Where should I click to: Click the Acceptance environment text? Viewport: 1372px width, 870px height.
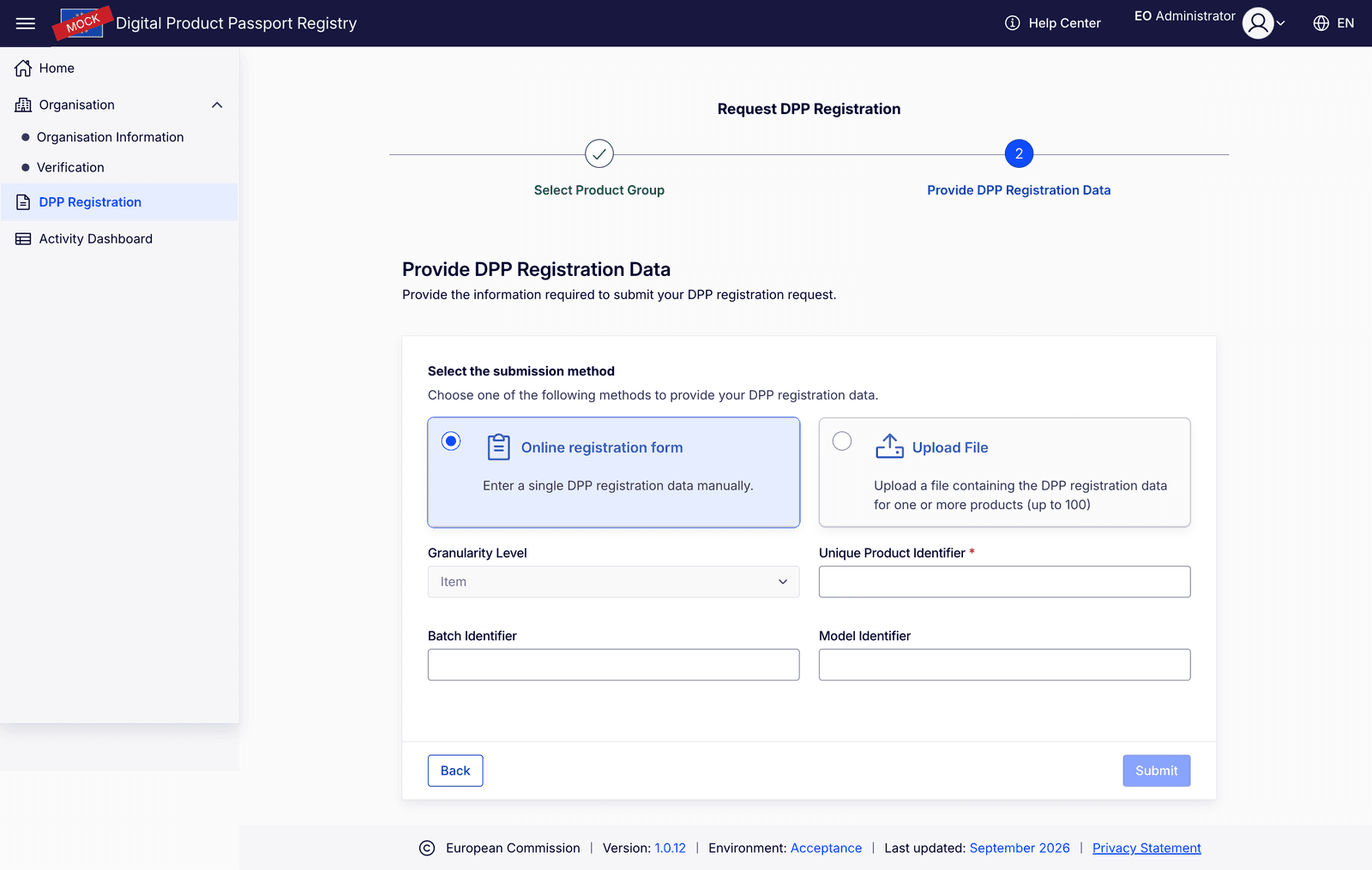point(826,849)
